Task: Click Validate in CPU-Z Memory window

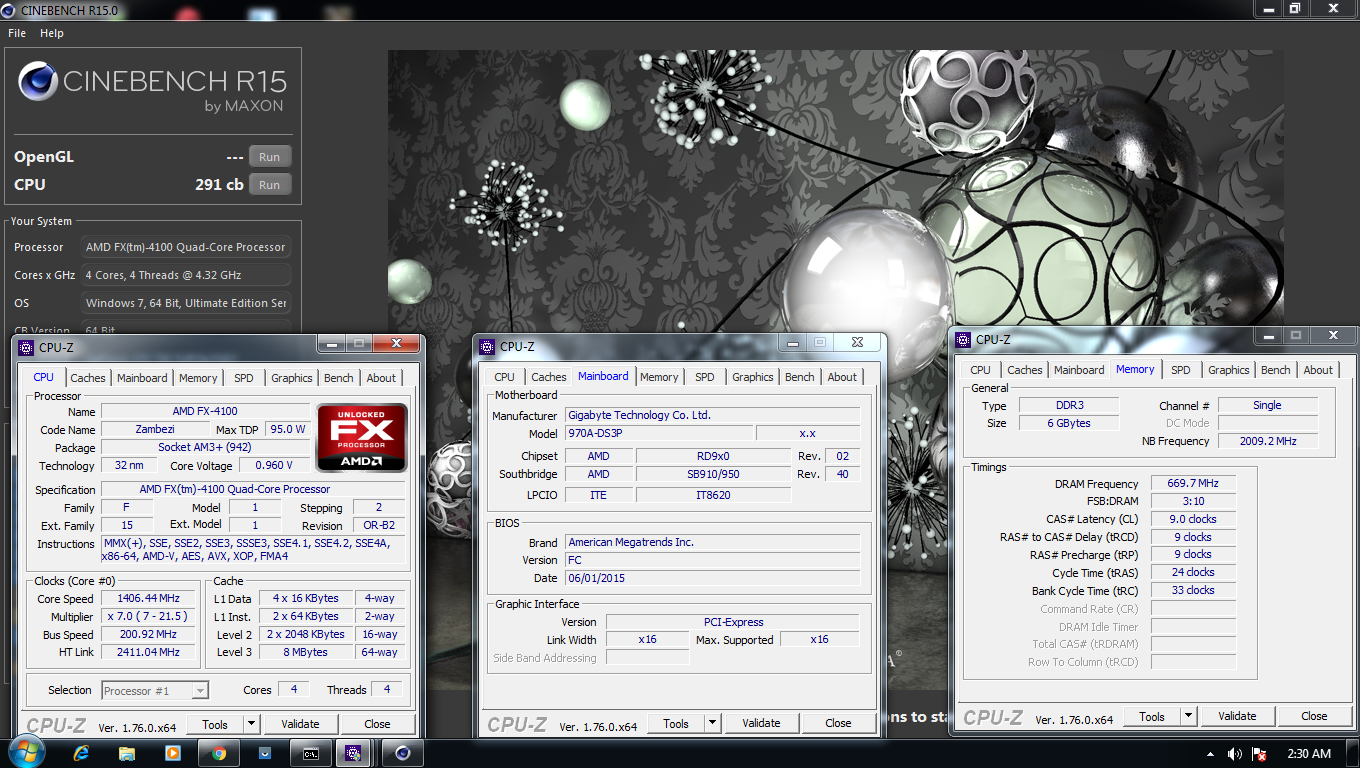Action: coord(1237,716)
